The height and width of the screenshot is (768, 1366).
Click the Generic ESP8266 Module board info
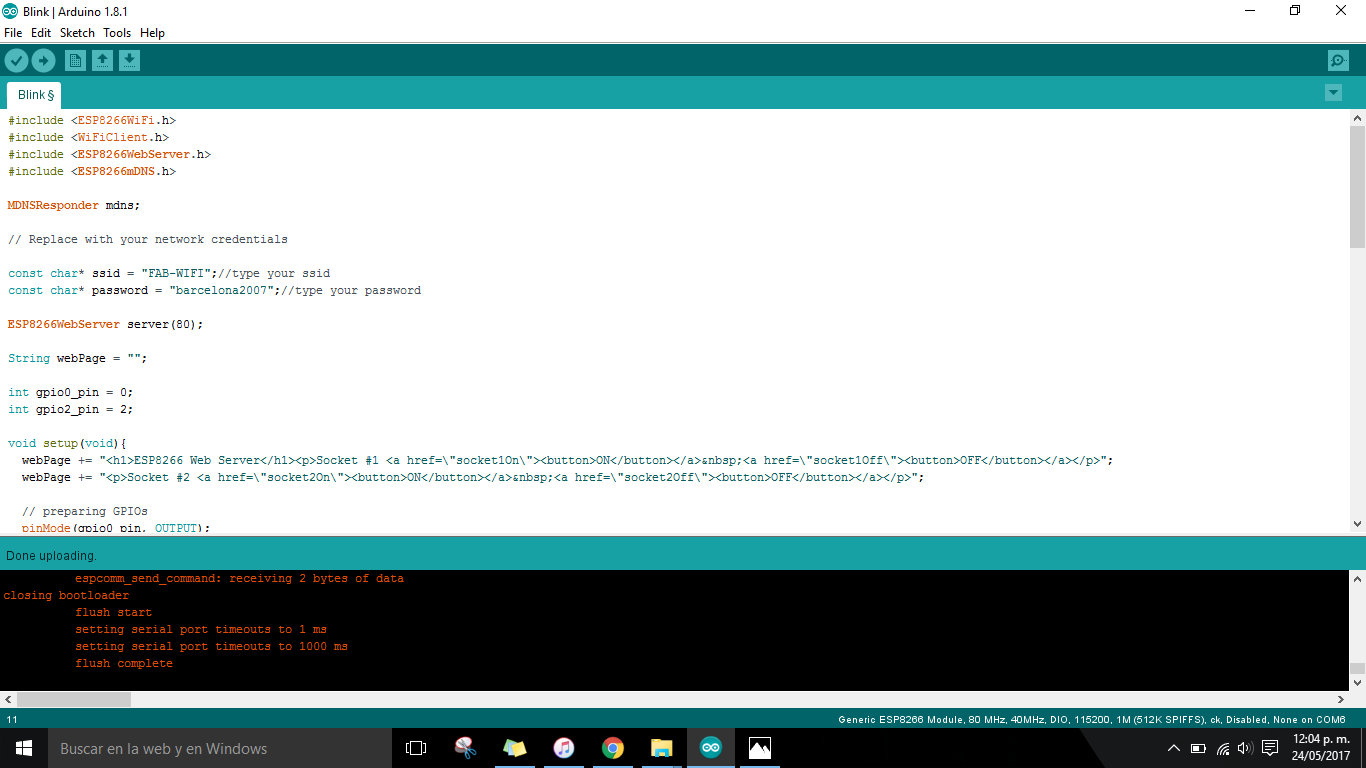[x=1092, y=719]
